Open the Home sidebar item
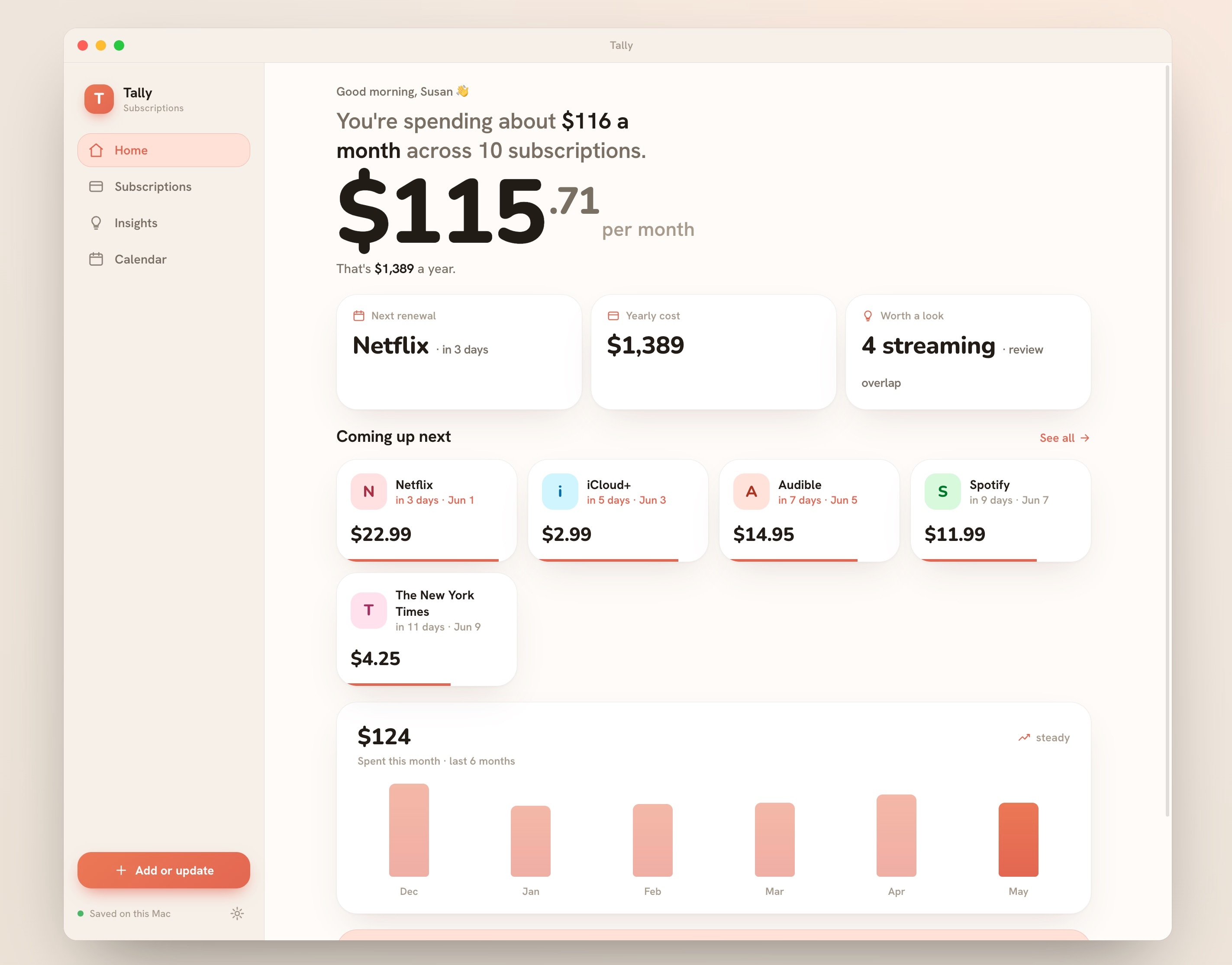The height and width of the screenshot is (965, 1232). [163, 150]
